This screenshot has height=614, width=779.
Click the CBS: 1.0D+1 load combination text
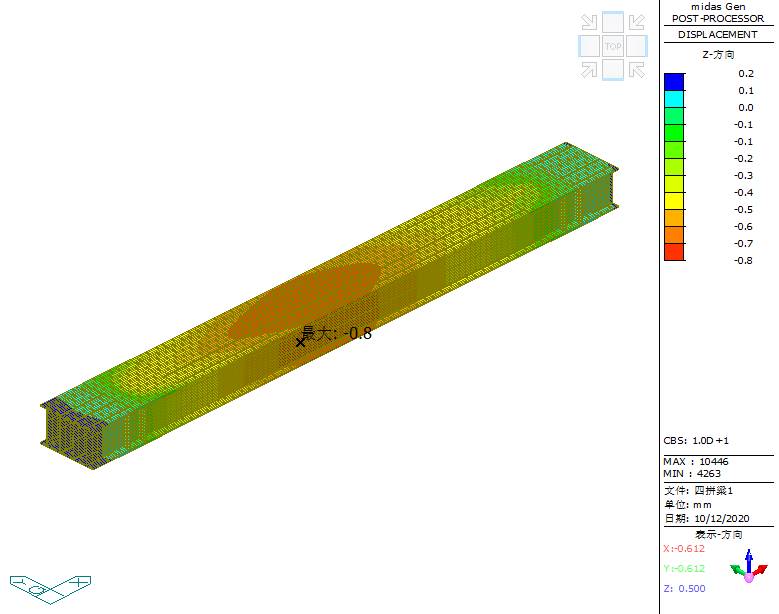coord(696,440)
